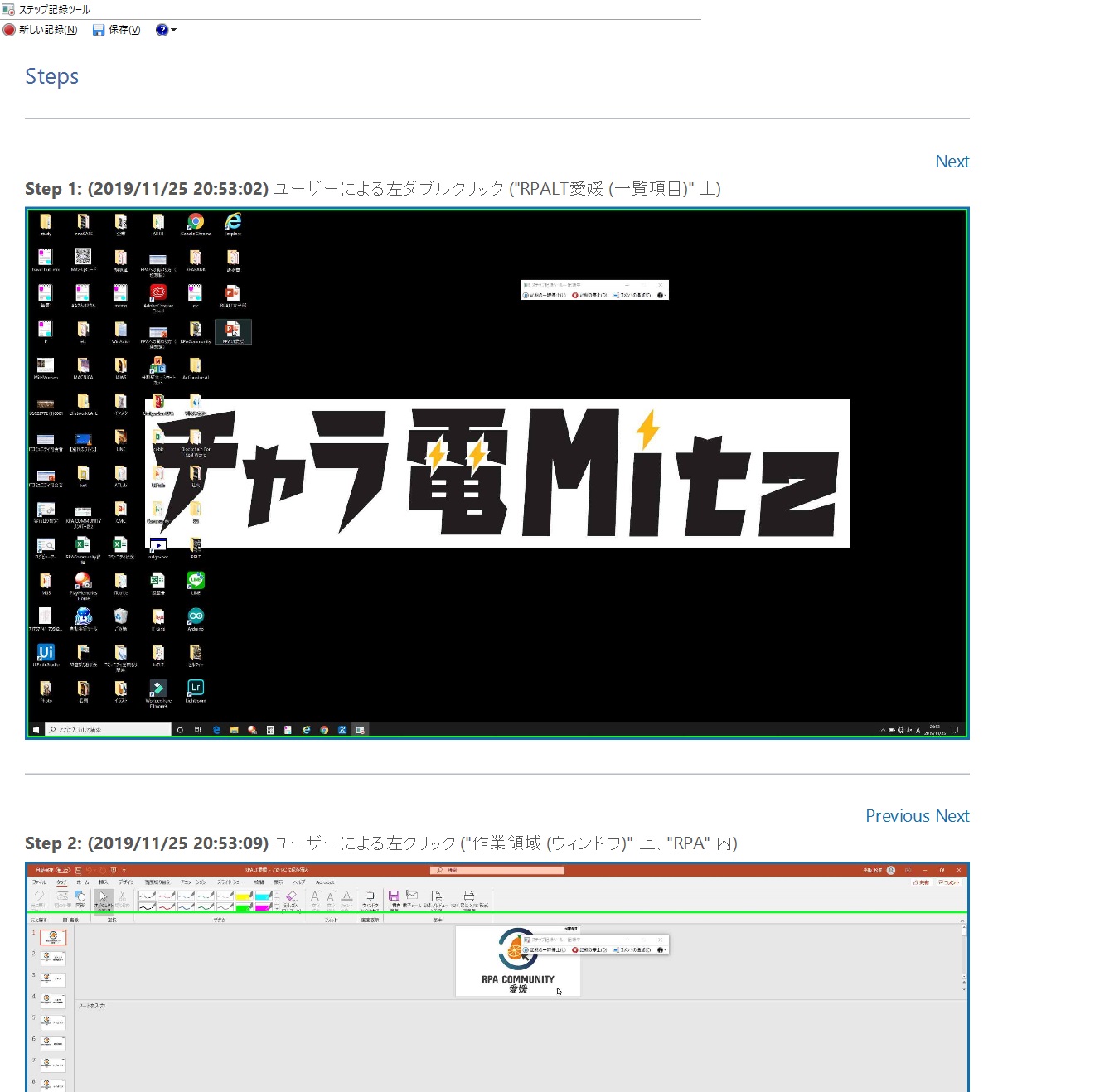Image resolution: width=1119 pixels, height=1092 pixels.
Task: Switch to the デザイン (Design) ribbon tab
Action: (126, 882)
